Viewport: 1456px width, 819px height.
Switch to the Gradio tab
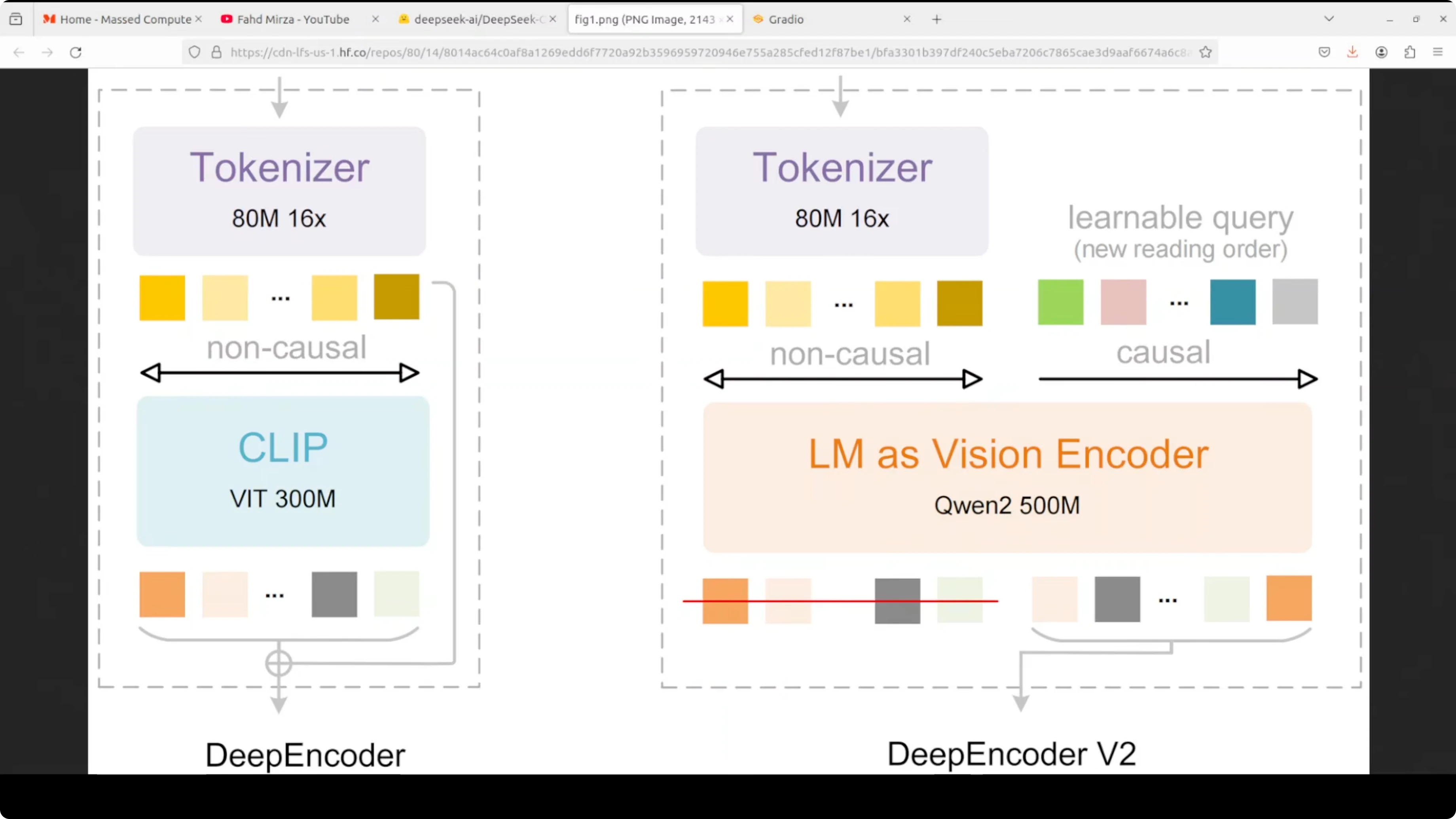coord(786,19)
